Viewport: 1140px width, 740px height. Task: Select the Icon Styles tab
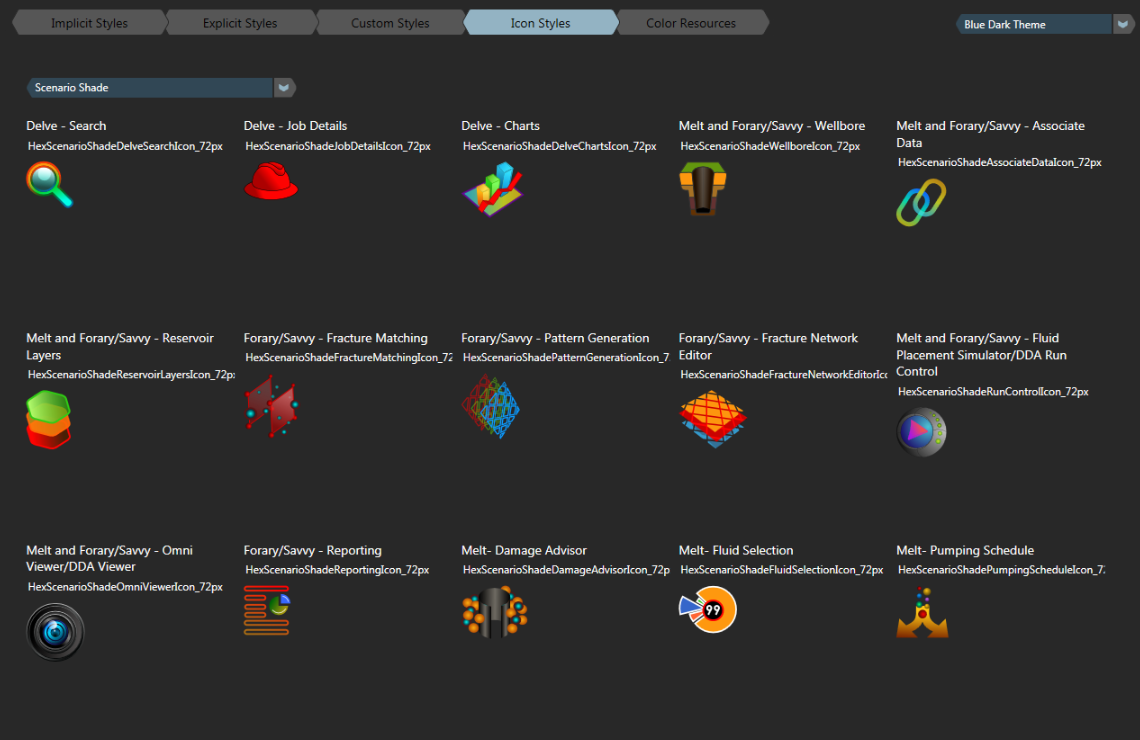540,23
